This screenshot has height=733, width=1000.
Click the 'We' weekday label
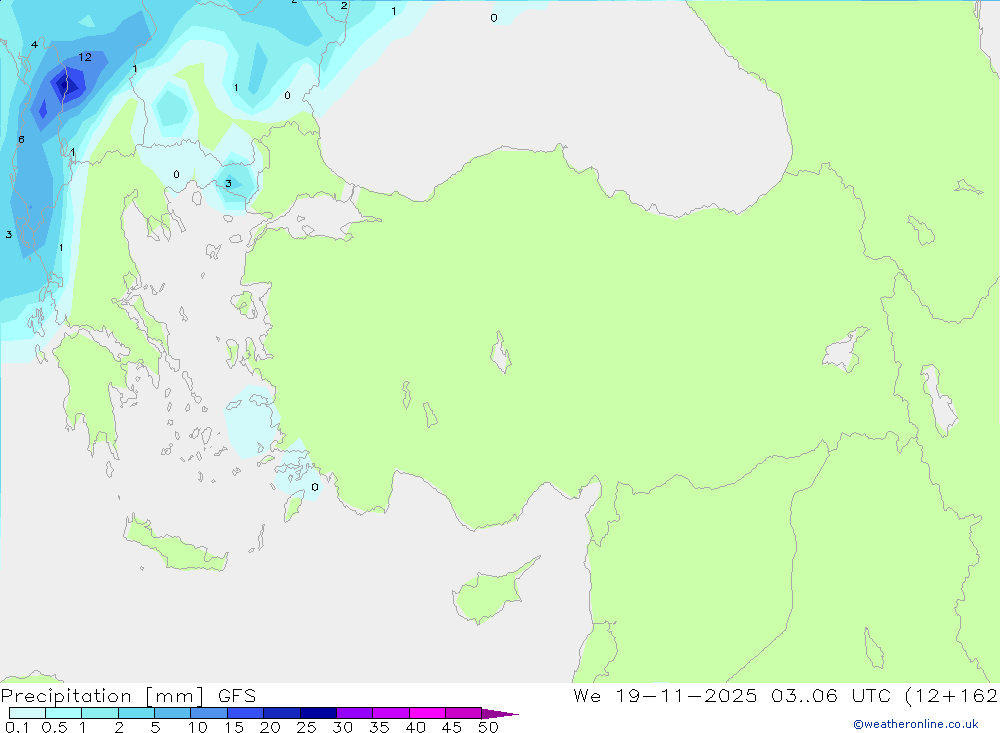(587, 695)
